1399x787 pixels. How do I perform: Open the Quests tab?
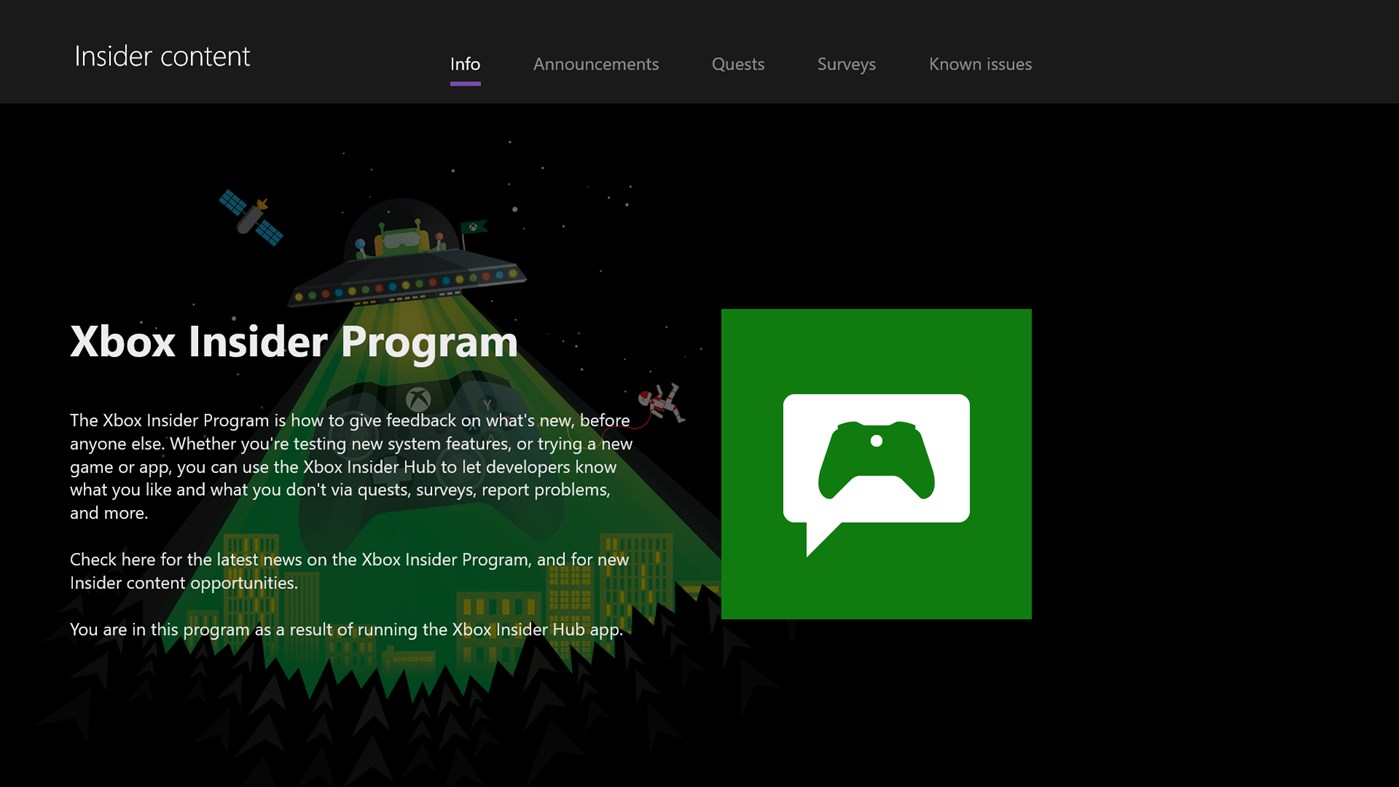(x=737, y=63)
